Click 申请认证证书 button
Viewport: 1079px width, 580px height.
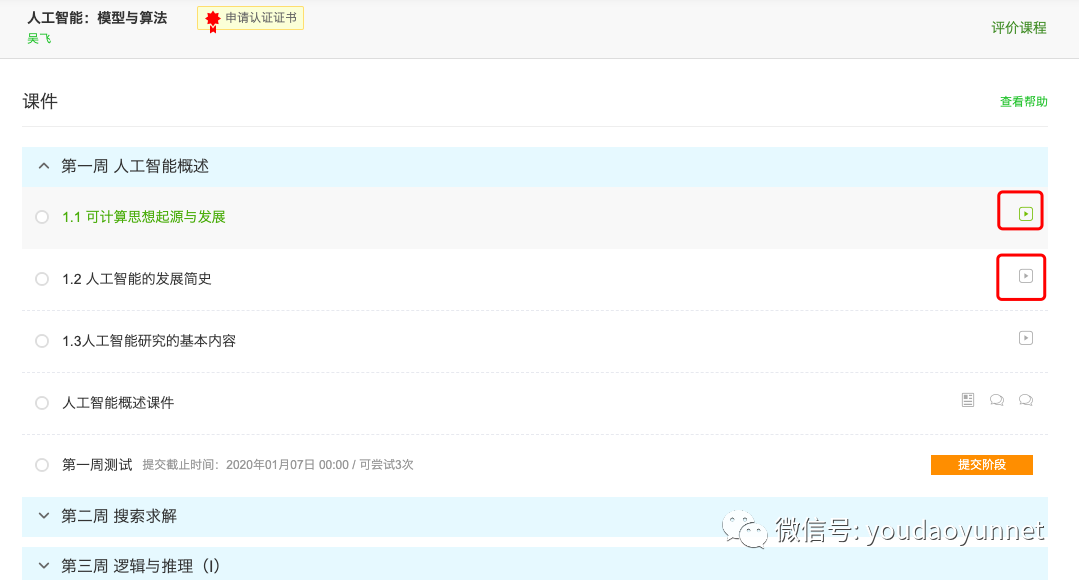[250, 18]
